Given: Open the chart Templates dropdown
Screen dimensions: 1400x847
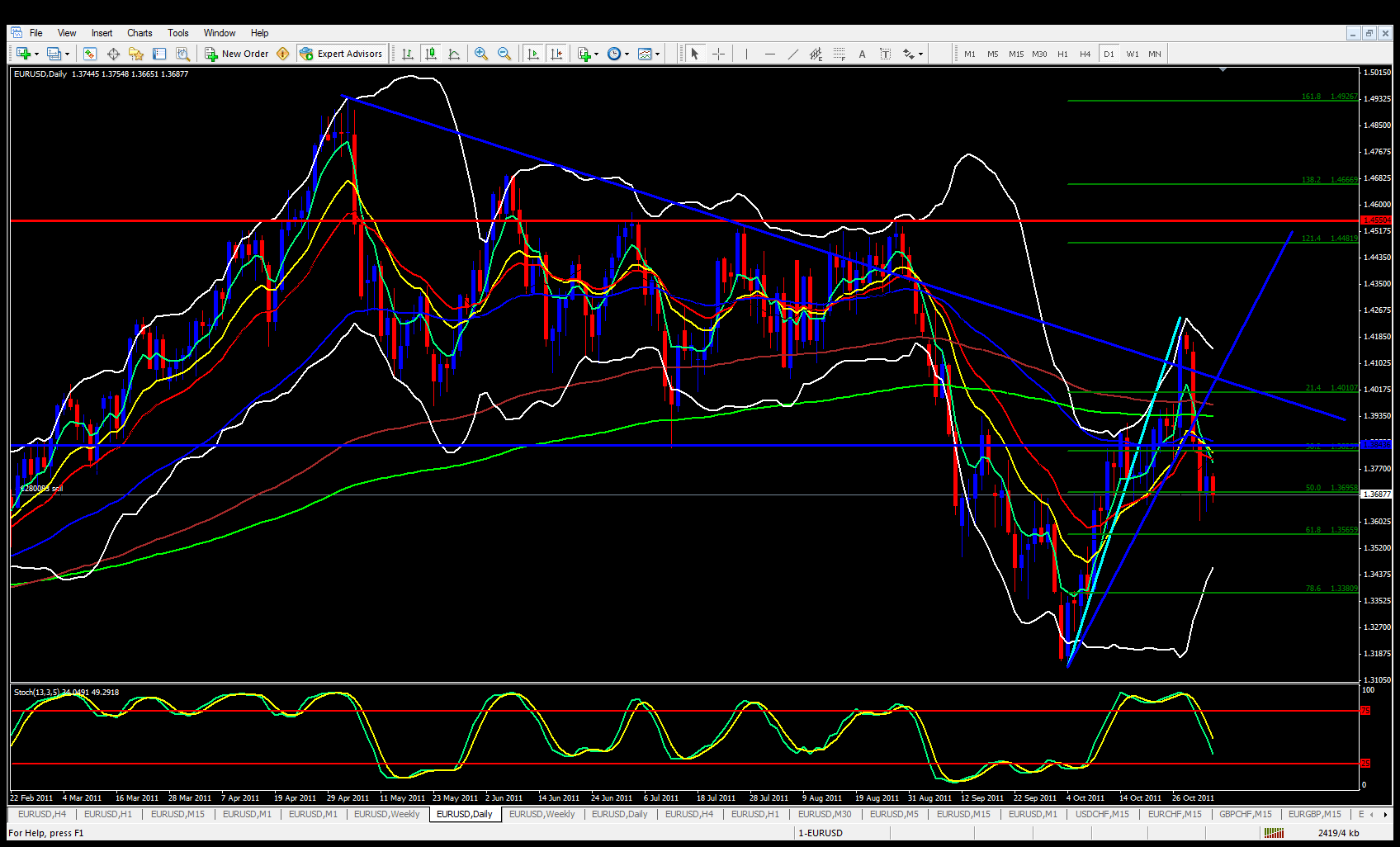Looking at the screenshot, I should 648,54.
